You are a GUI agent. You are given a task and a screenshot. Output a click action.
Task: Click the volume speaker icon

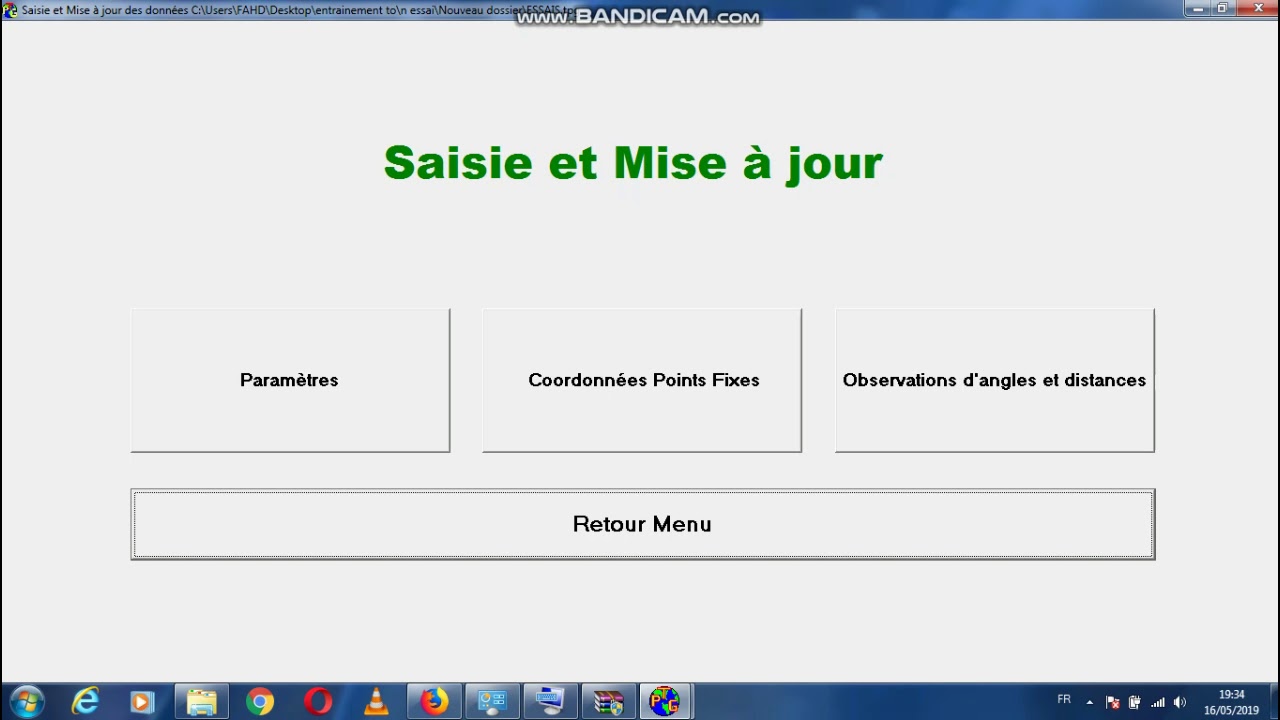tap(1180, 702)
